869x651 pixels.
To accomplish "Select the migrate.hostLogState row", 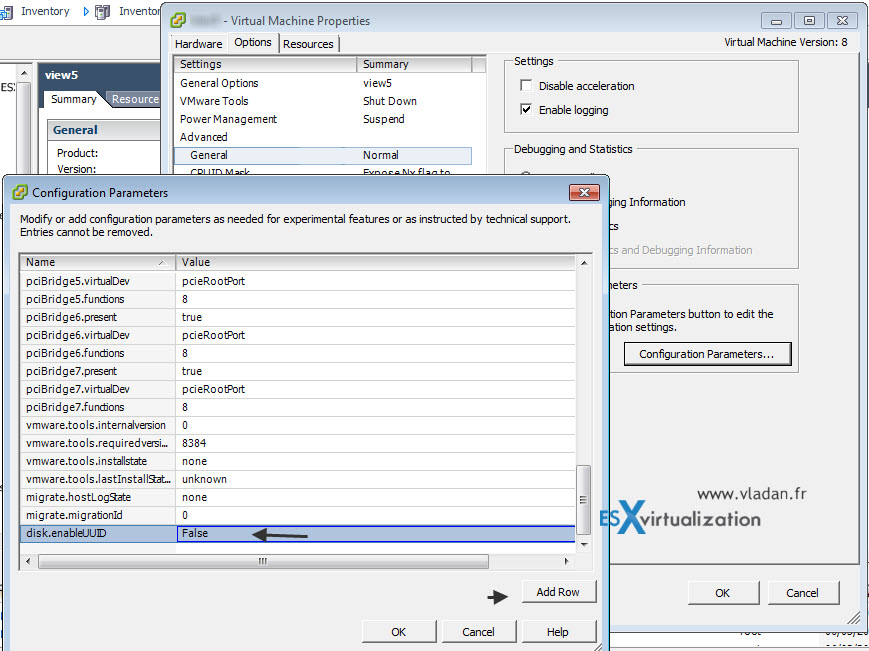I will pyautogui.click(x=298, y=497).
